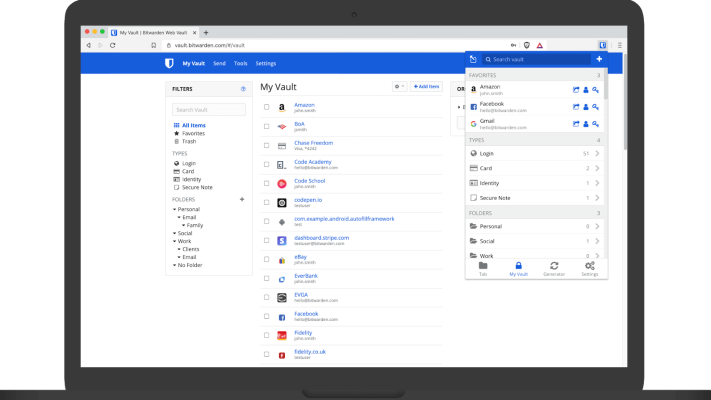The image size is (711, 400).
Task: Copy Amazon password key icon in popup
Action: 595,90
